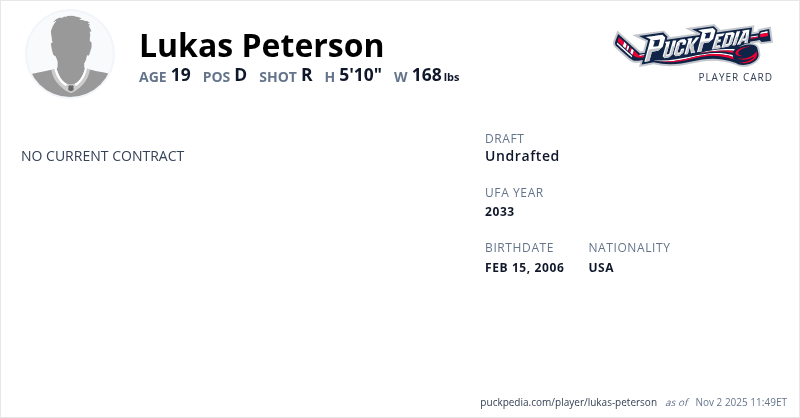
Task: Click the USA nationality value
Action: tap(601, 267)
